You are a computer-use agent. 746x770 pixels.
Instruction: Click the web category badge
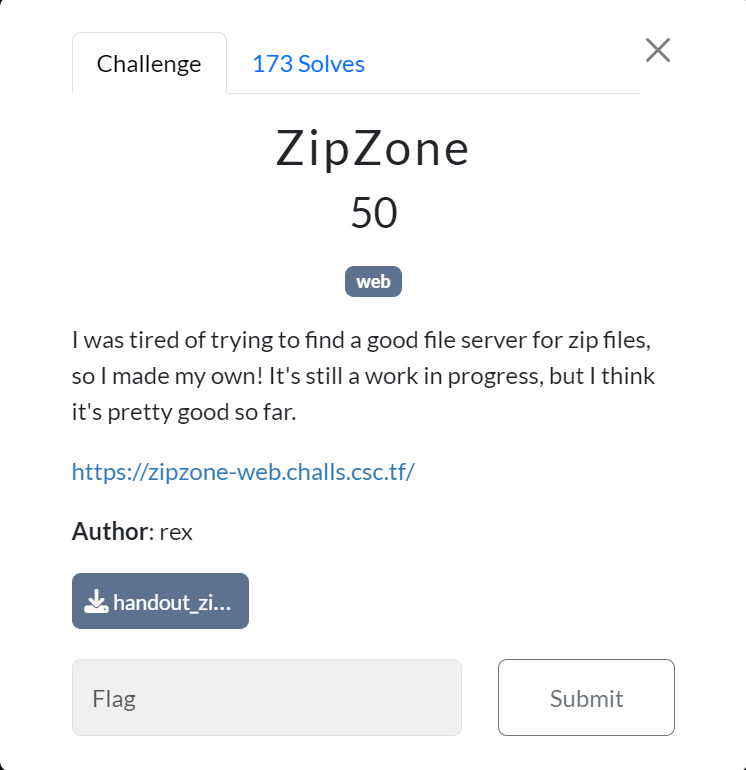click(373, 281)
